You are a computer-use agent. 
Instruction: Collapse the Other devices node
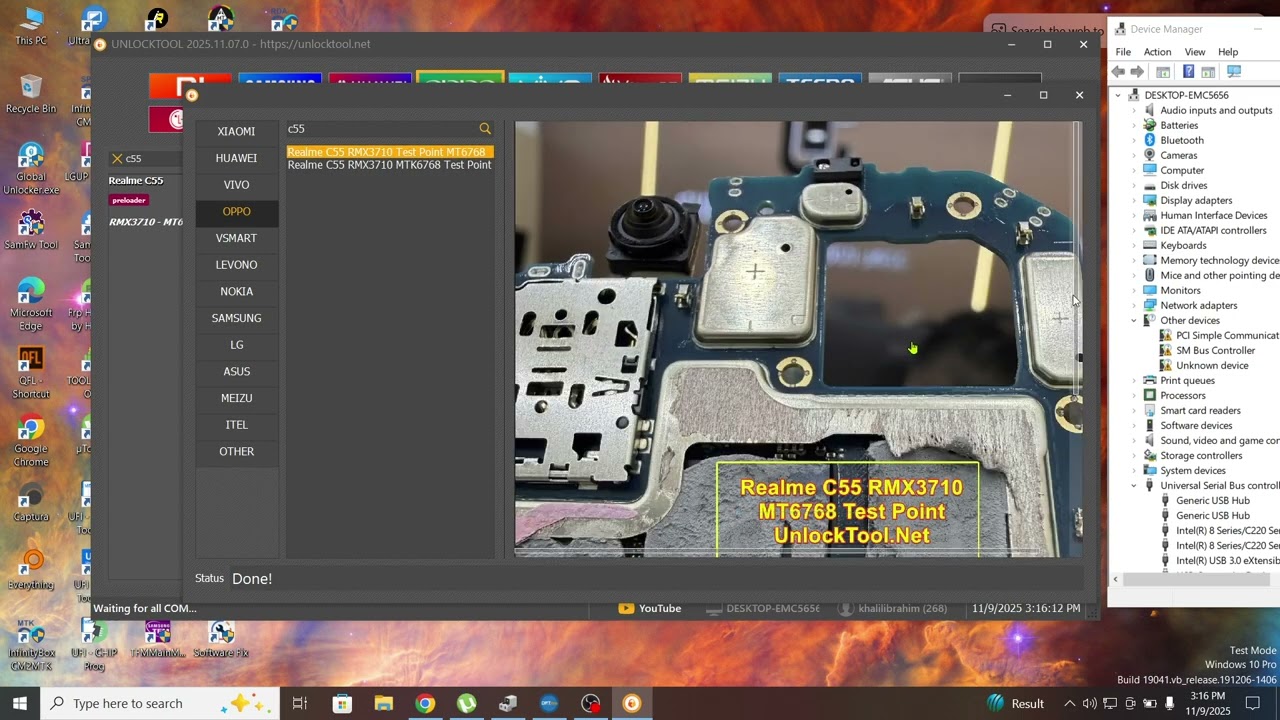click(x=1134, y=320)
